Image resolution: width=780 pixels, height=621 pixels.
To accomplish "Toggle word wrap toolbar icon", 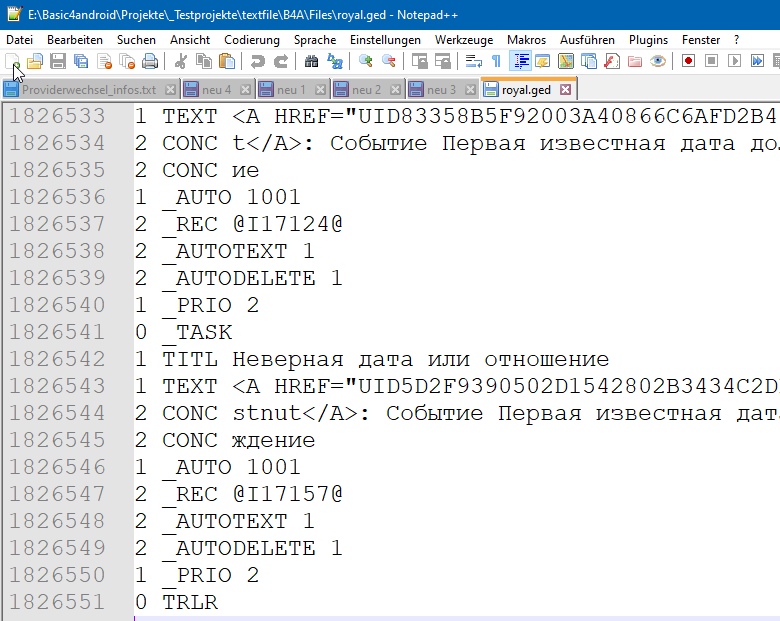I will (474, 61).
